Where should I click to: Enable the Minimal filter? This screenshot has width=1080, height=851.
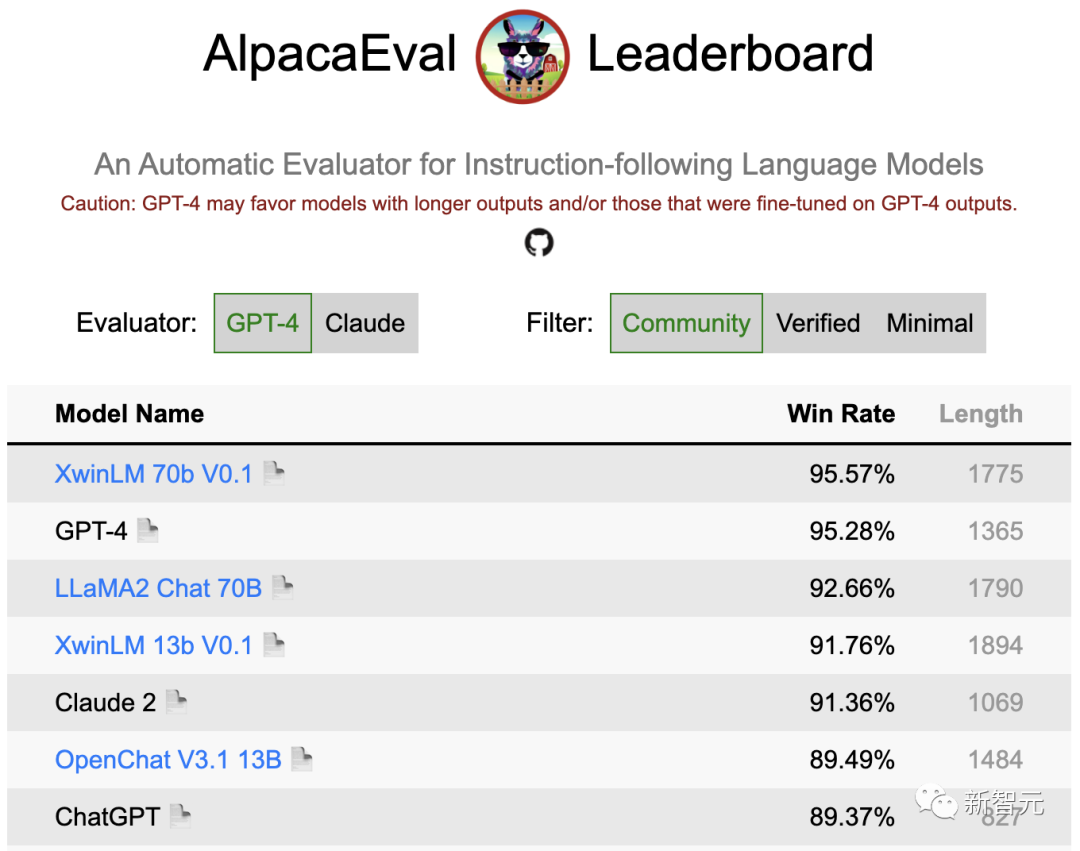[x=929, y=323]
